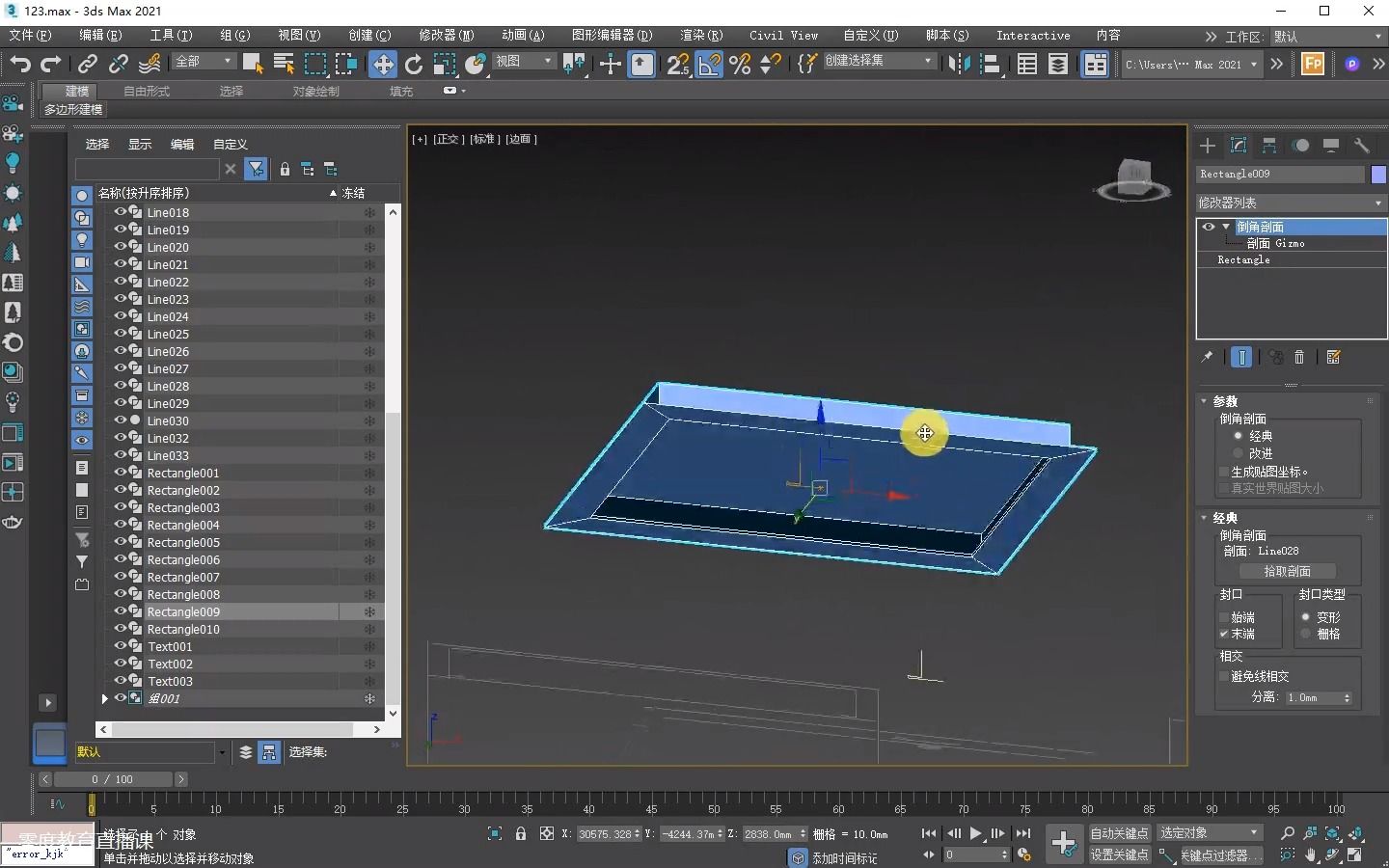Remove modifier using trash can icon
The height and width of the screenshot is (868, 1389).
[x=1299, y=358]
